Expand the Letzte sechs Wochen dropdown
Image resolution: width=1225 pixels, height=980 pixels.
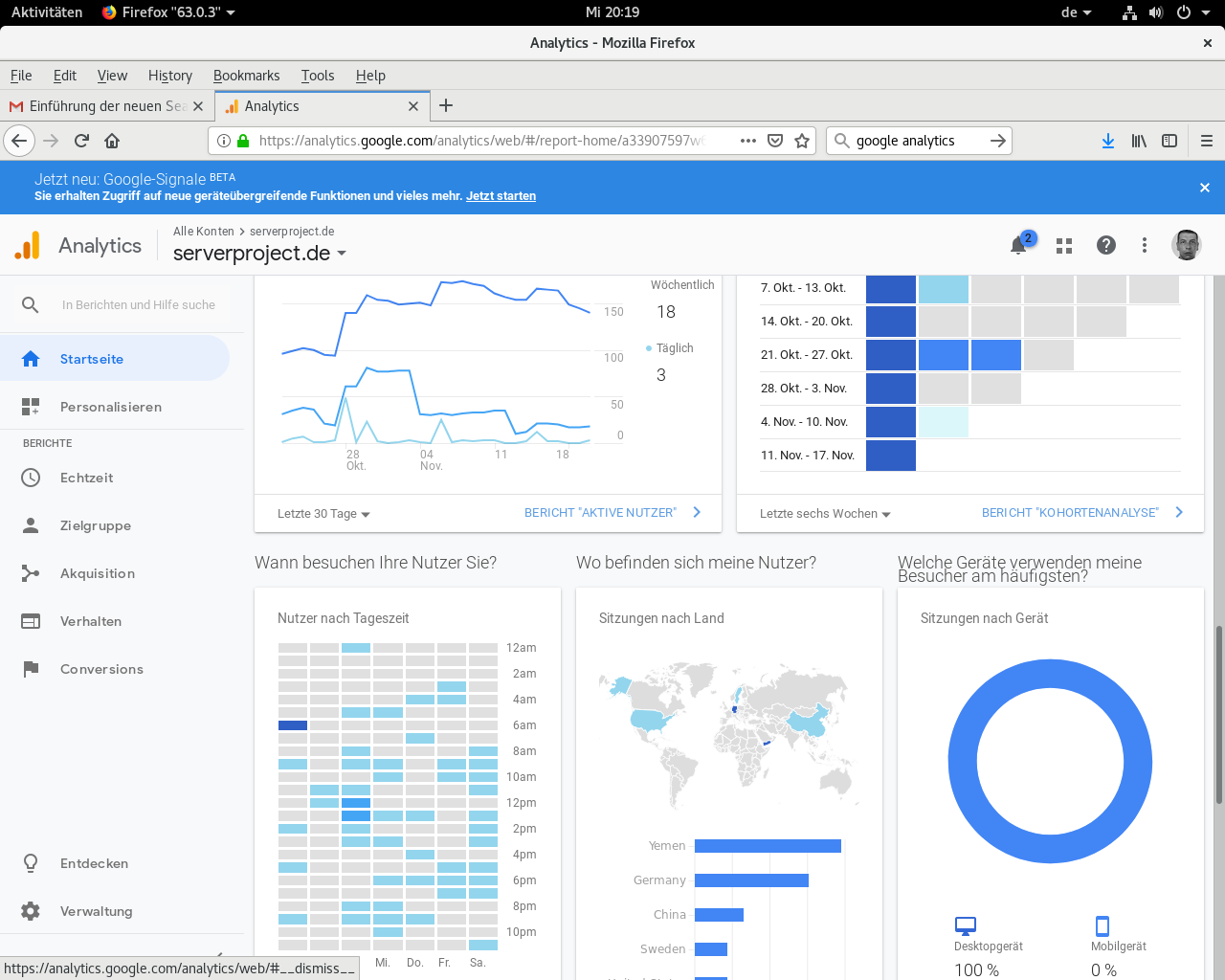(x=825, y=514)
